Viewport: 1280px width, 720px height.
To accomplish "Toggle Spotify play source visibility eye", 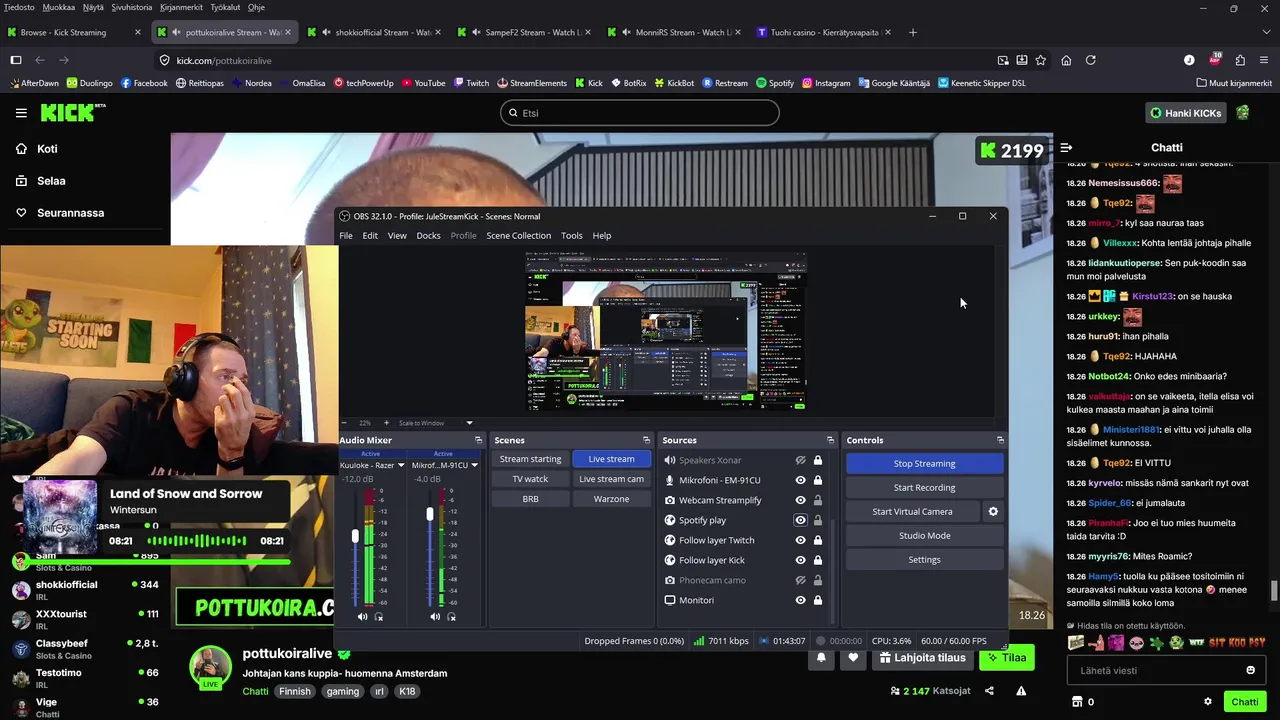I will [x=800, y=520].
